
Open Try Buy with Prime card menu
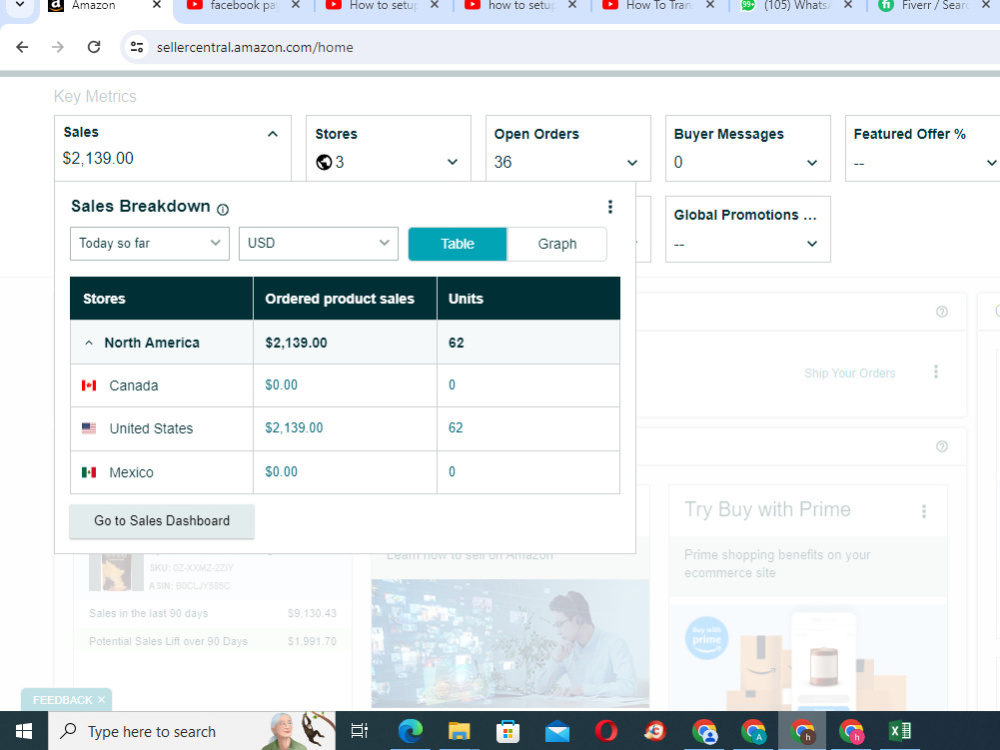[x=923, y=511]
